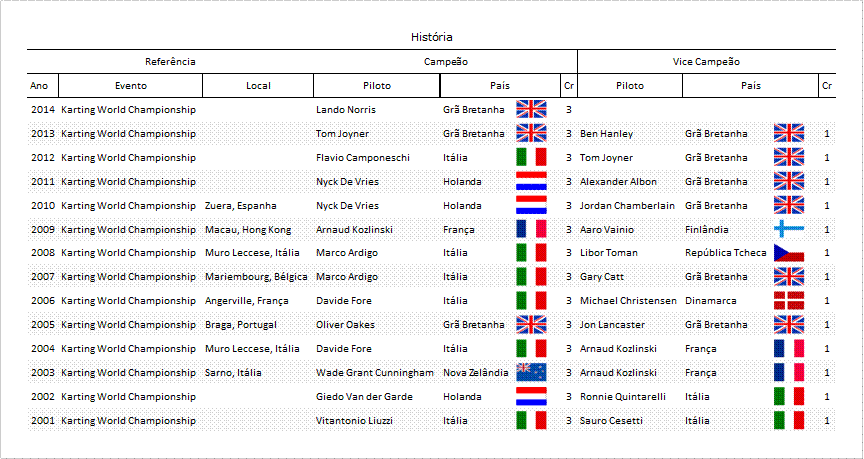Click the História title
864x459 pixels.
432,37
